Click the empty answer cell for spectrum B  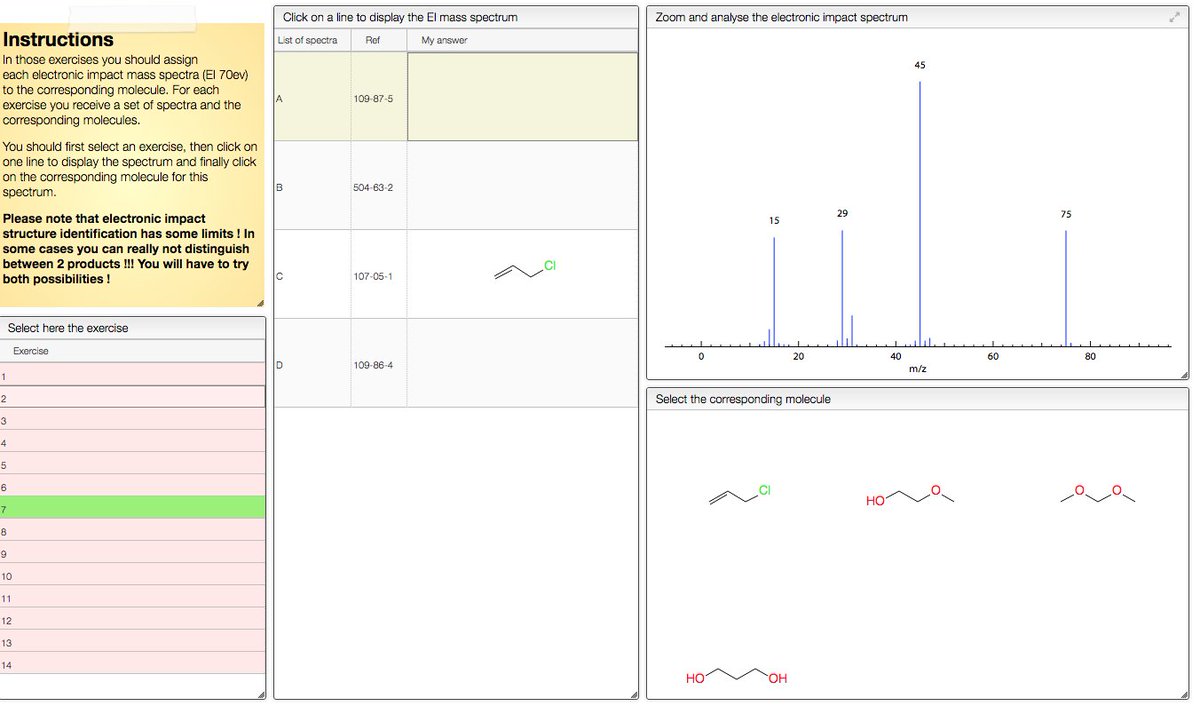pyautogui.click(x=522, y=186)
